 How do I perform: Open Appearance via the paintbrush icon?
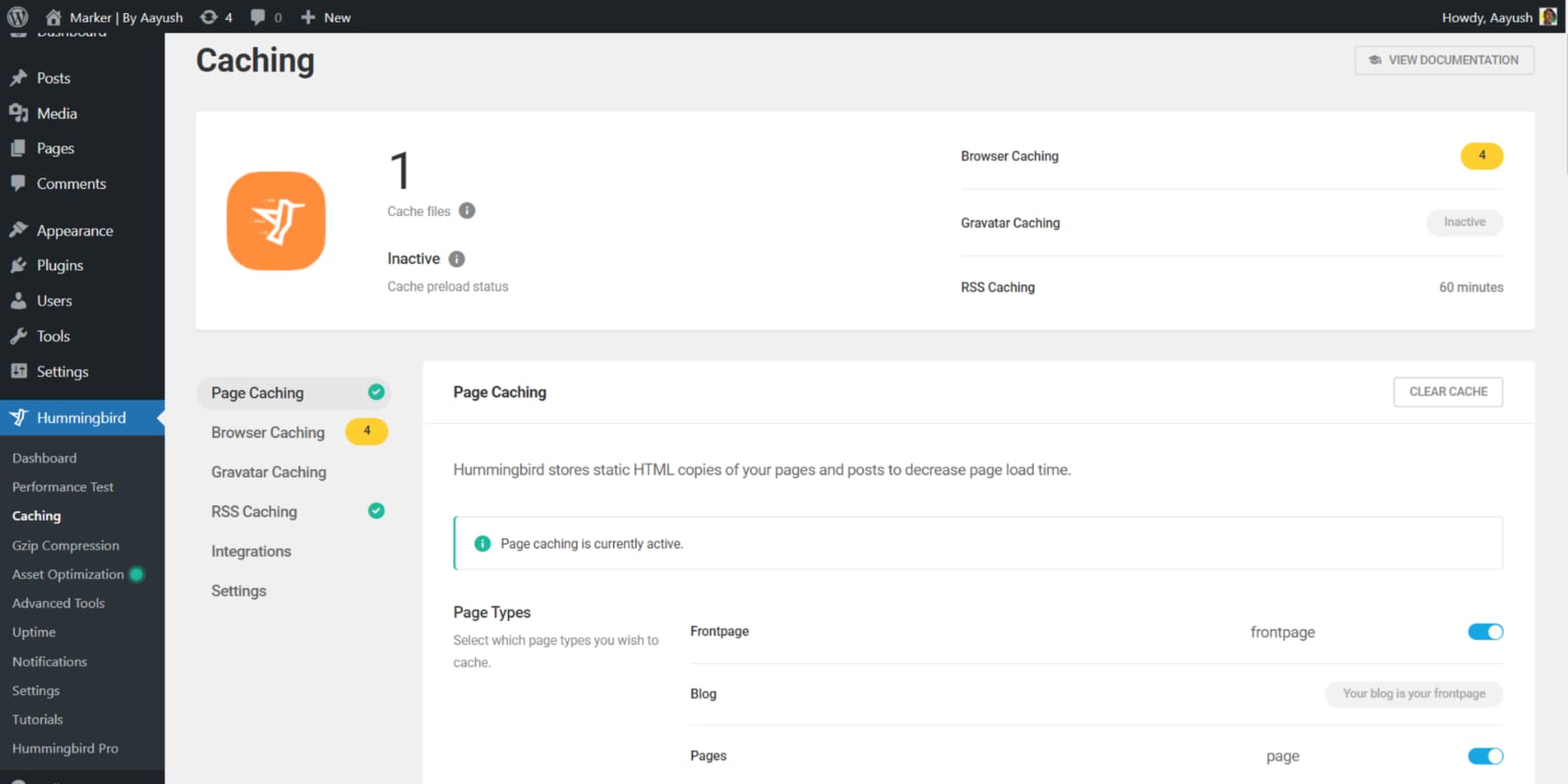(x=19, y=230)
